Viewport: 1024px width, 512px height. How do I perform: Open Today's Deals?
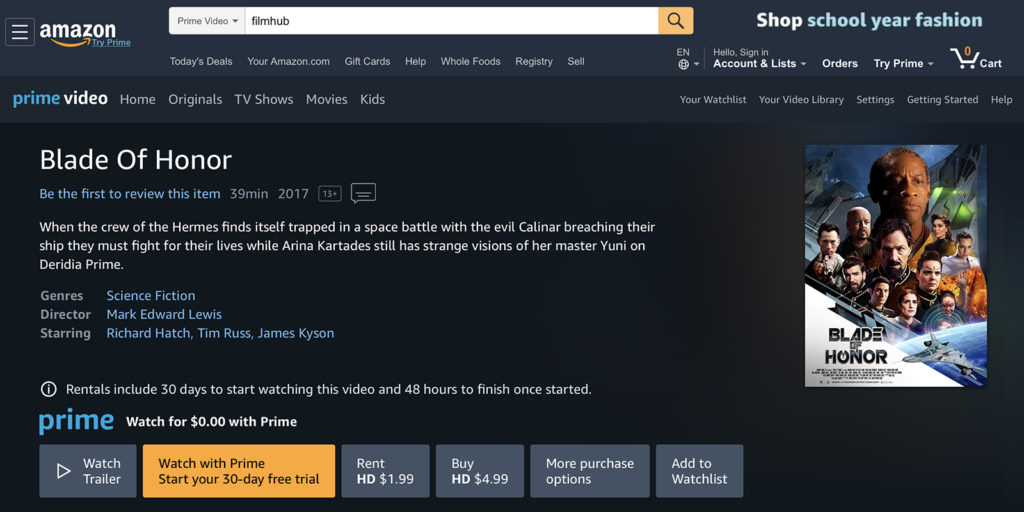pyautogui.click(x=201, y=61)
